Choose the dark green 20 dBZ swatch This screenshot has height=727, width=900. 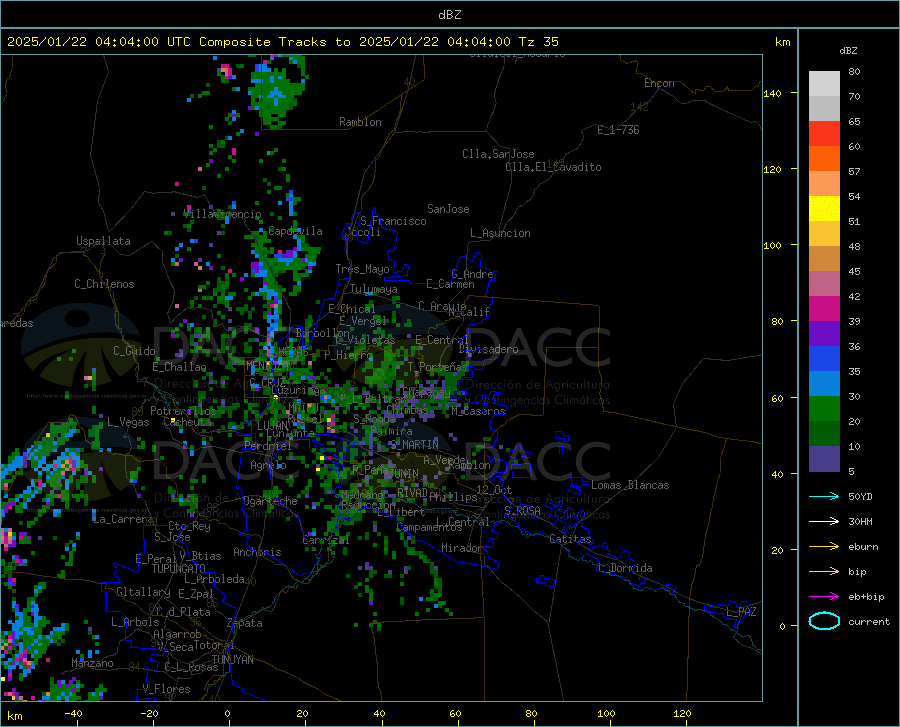[x=824, y=434]
